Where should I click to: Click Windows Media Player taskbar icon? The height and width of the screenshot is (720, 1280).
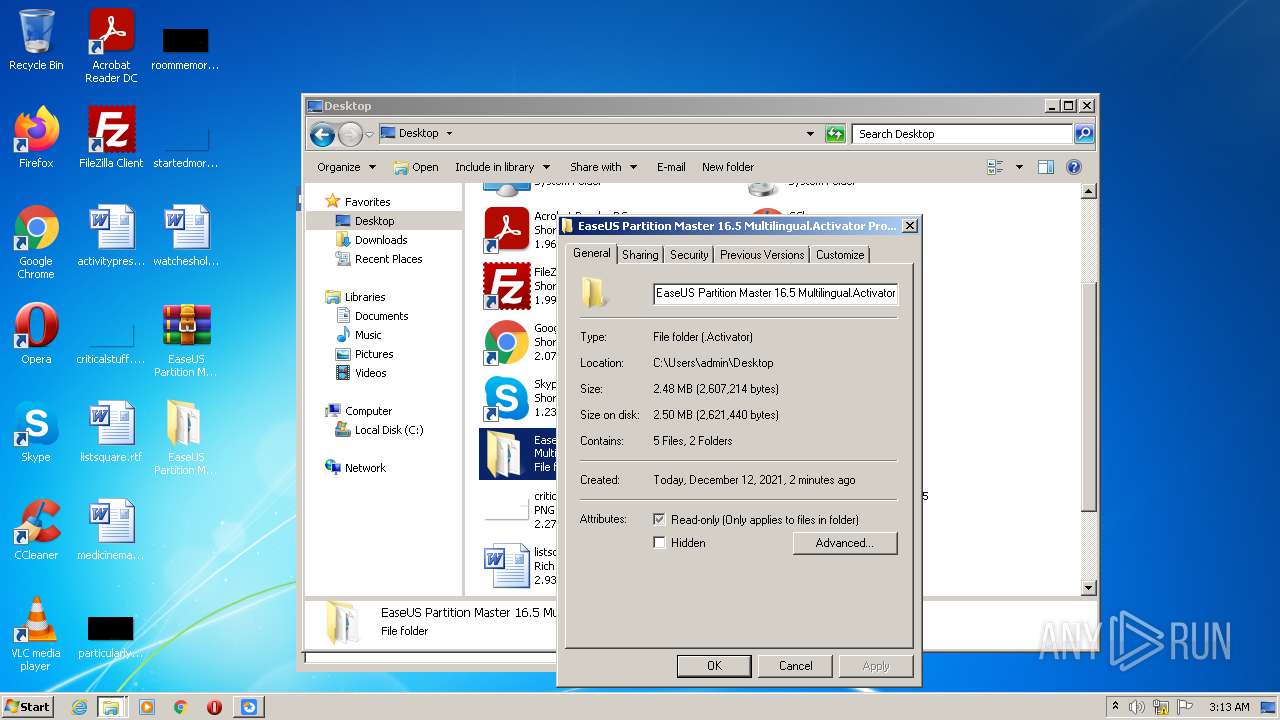[x=147, y=707]
